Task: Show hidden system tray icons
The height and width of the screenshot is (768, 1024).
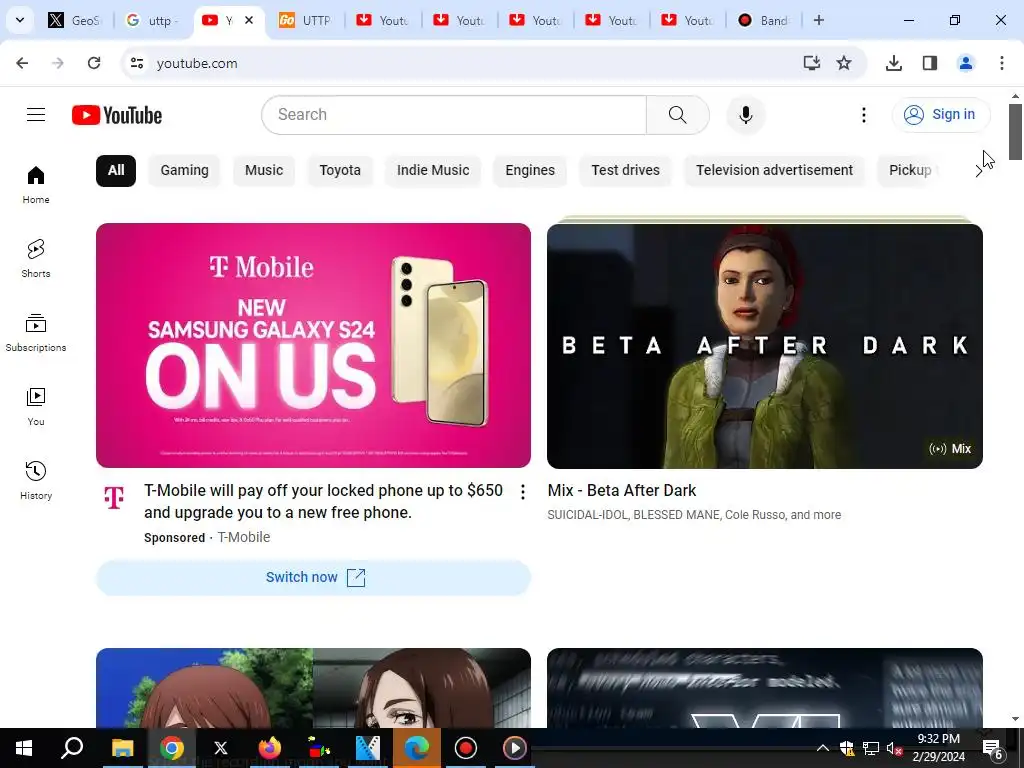Action: 822,748
